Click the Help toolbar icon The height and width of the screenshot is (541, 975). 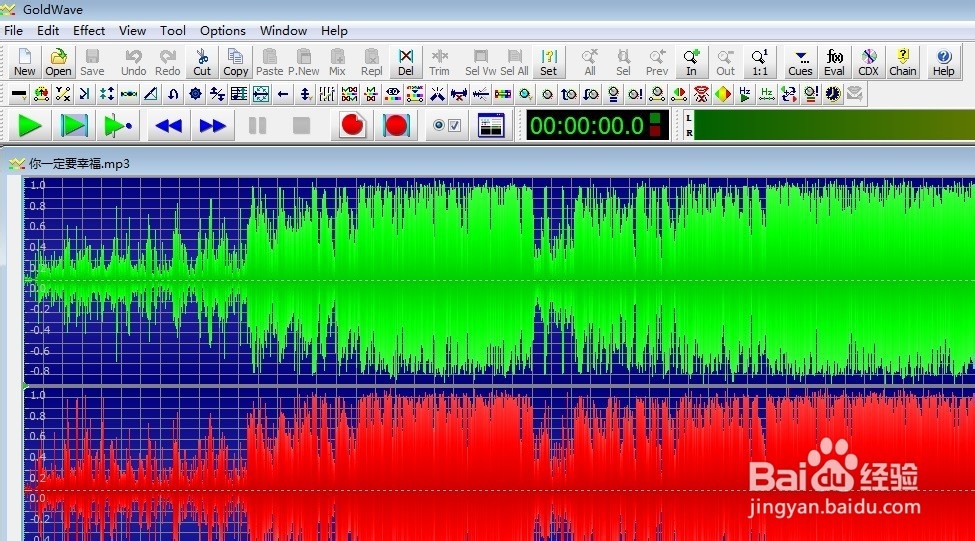[x=943, y=62]
